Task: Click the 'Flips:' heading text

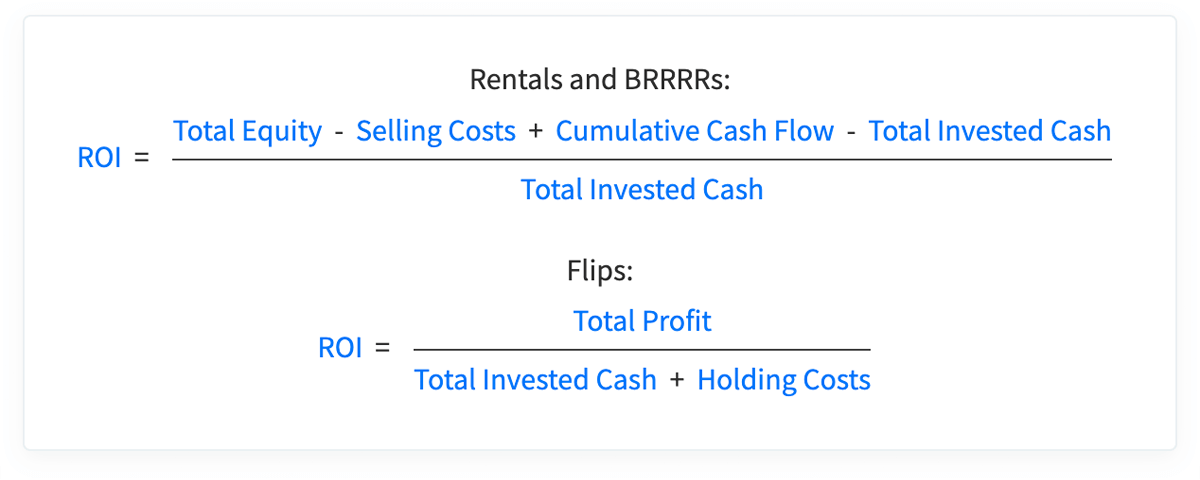Action: [x=600, y=270]
